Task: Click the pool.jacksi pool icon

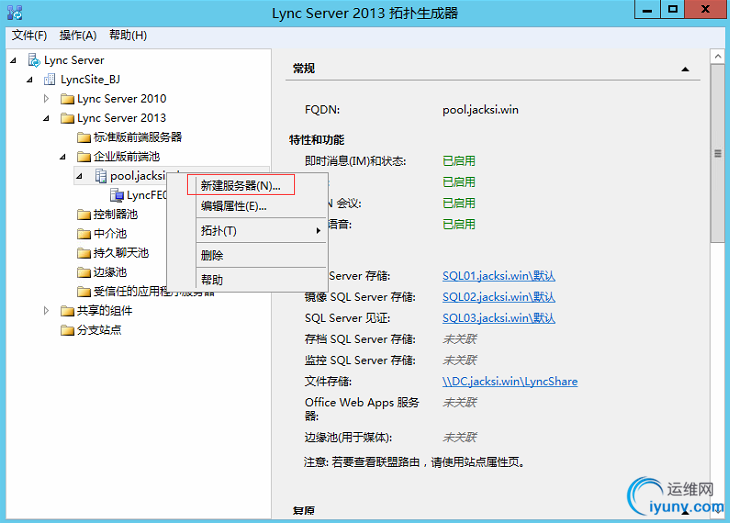Action: pyautogui.click(x=101, y=176)
